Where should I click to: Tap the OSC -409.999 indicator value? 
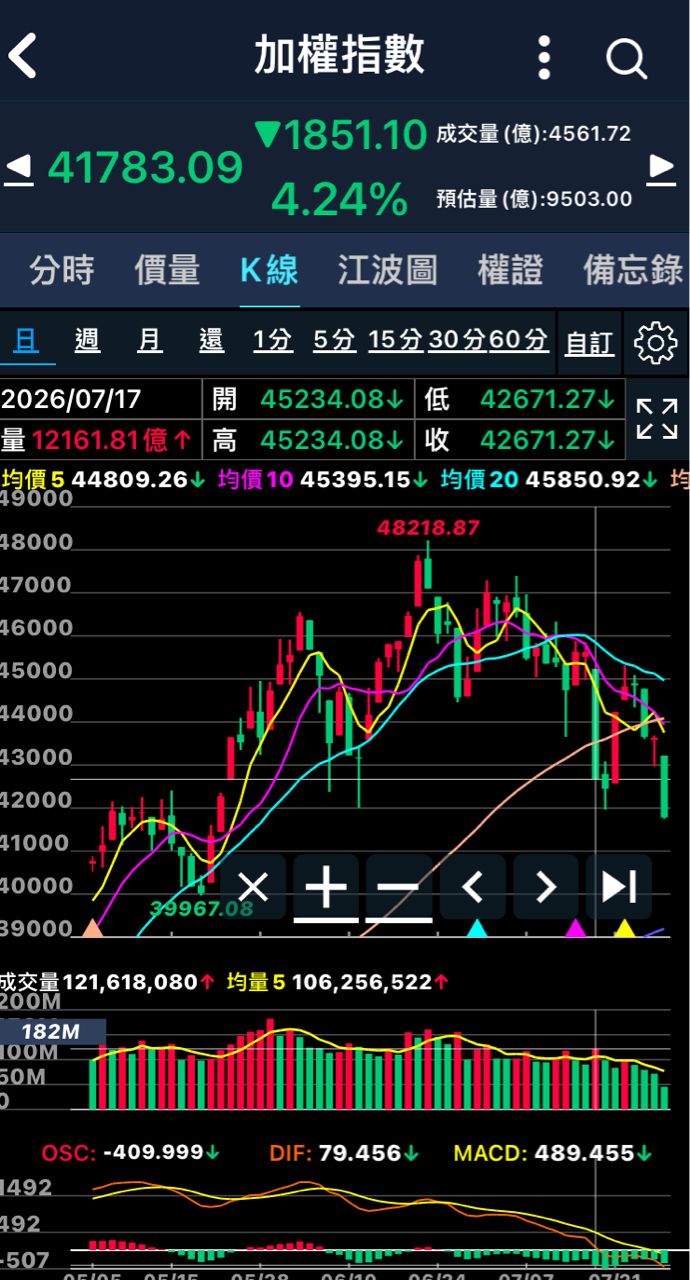[x=130, y=1153]
